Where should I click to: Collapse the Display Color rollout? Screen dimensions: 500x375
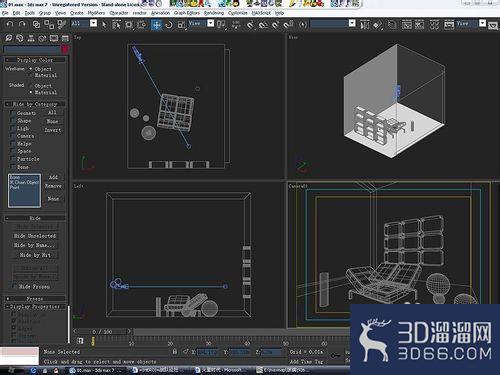coord(35,60)
